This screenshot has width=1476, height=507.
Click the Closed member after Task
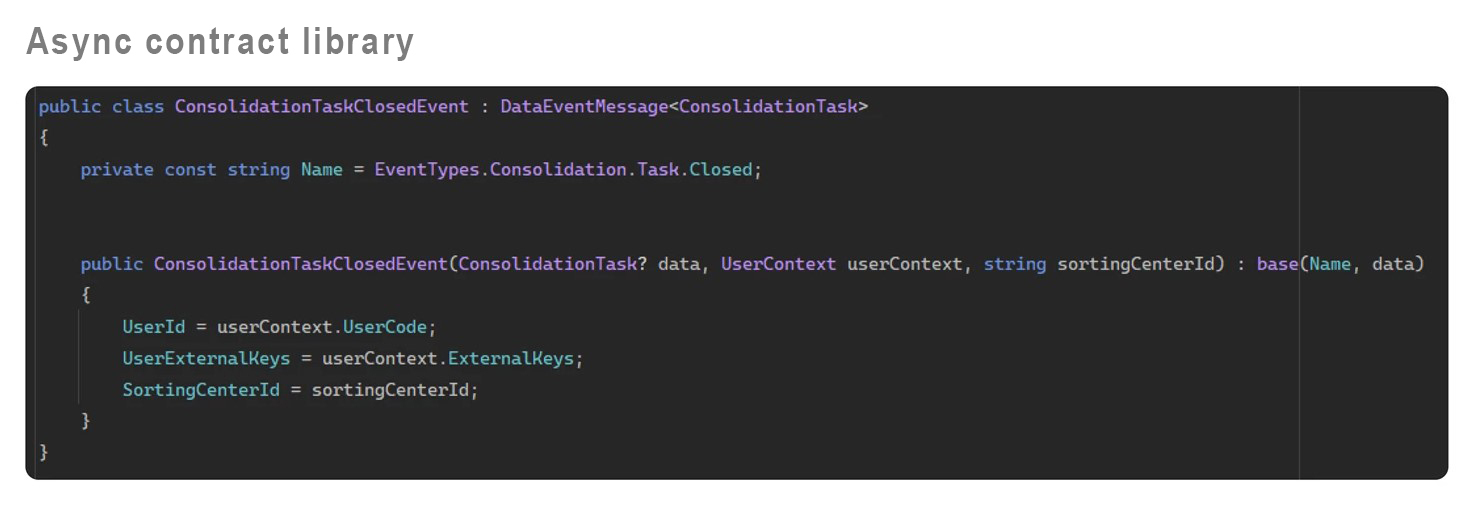tap(720, 170)
